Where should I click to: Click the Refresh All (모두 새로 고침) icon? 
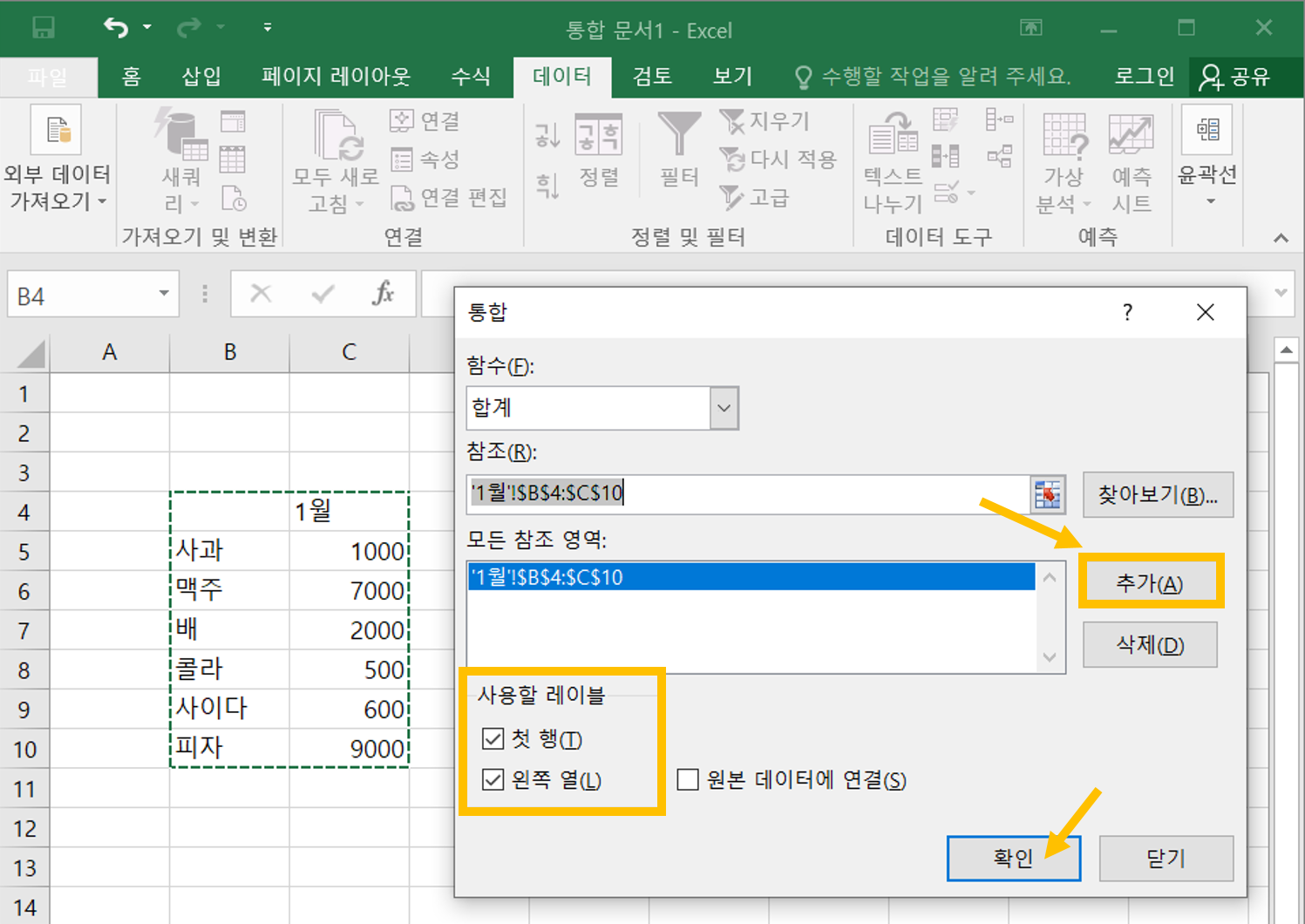tap(337, 137)
